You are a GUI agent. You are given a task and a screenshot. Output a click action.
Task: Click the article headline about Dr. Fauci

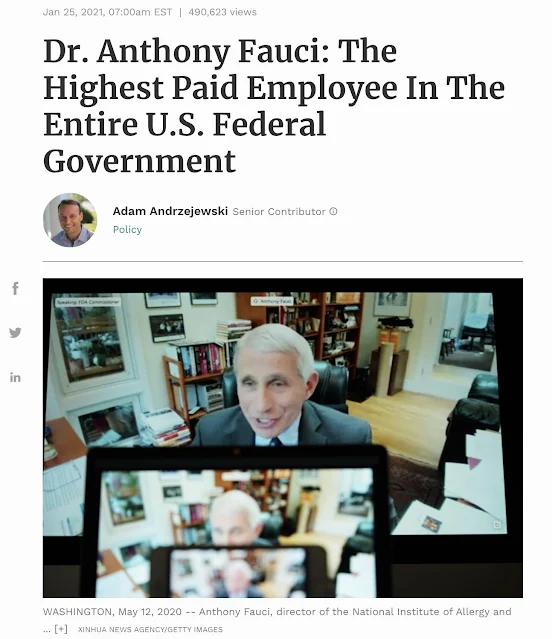click(x=274, y=106)
